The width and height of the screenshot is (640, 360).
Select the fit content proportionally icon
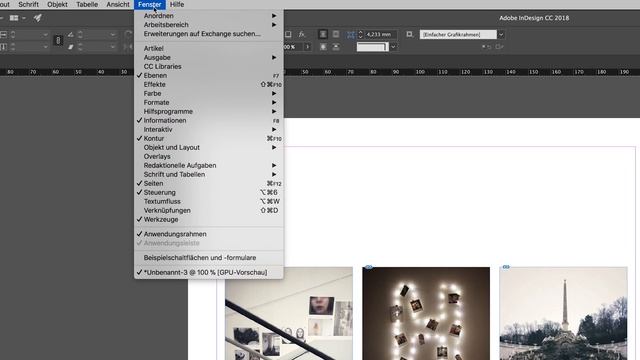(x=336, y=35)
